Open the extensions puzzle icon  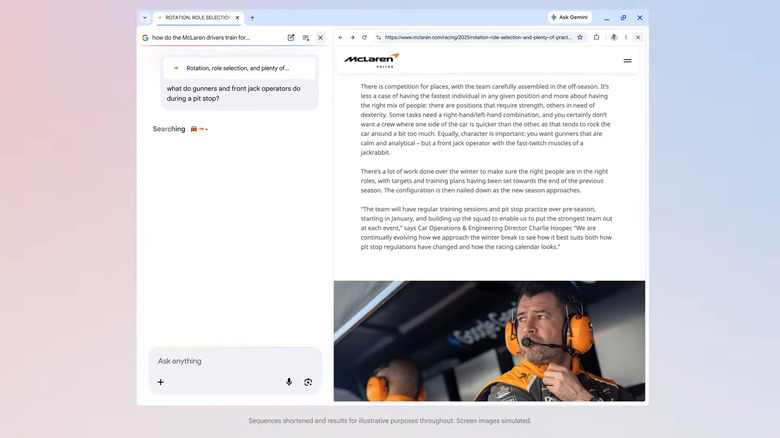[596, 37]
